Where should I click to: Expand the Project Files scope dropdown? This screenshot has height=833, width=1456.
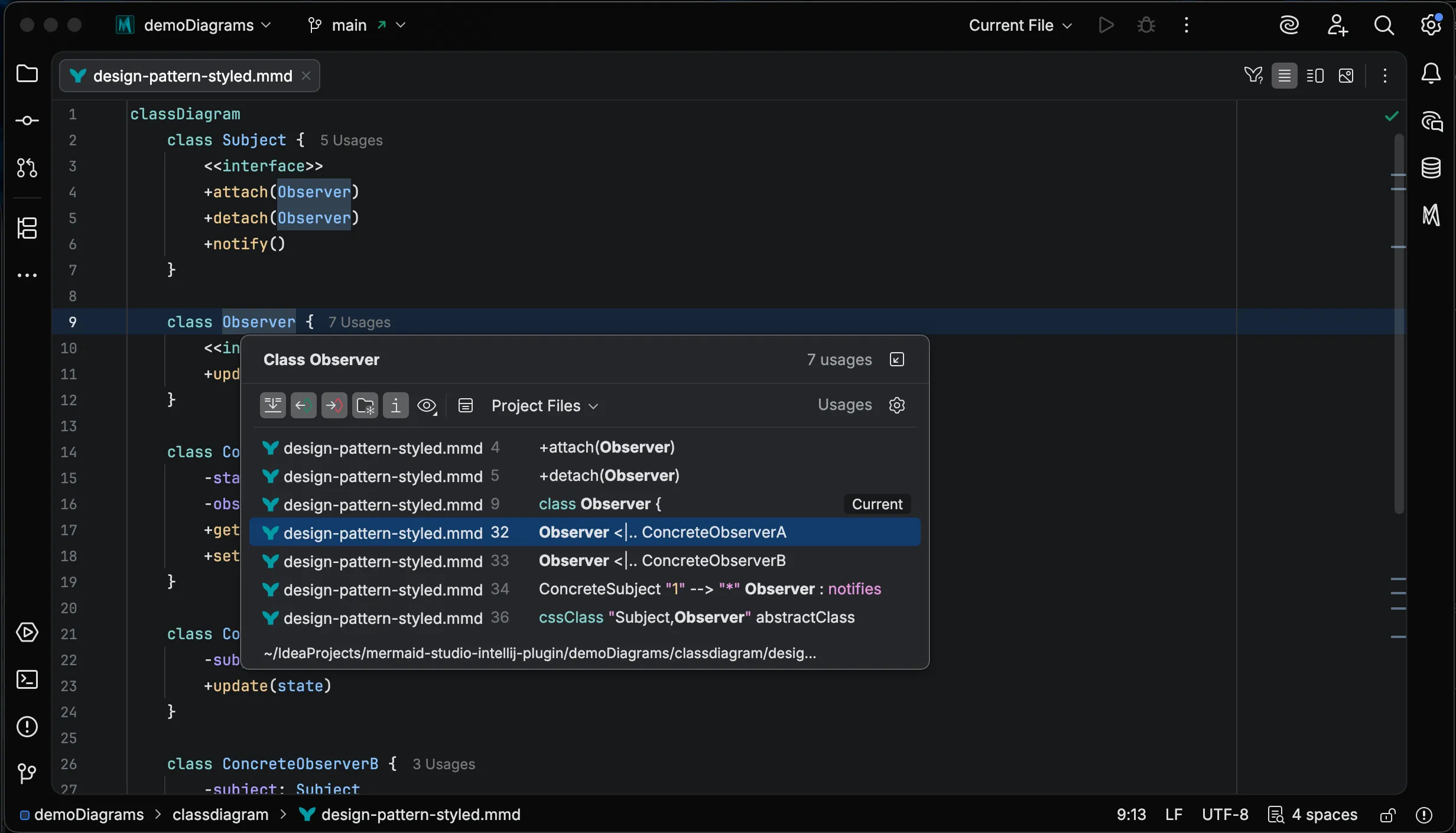pos(544,406)
